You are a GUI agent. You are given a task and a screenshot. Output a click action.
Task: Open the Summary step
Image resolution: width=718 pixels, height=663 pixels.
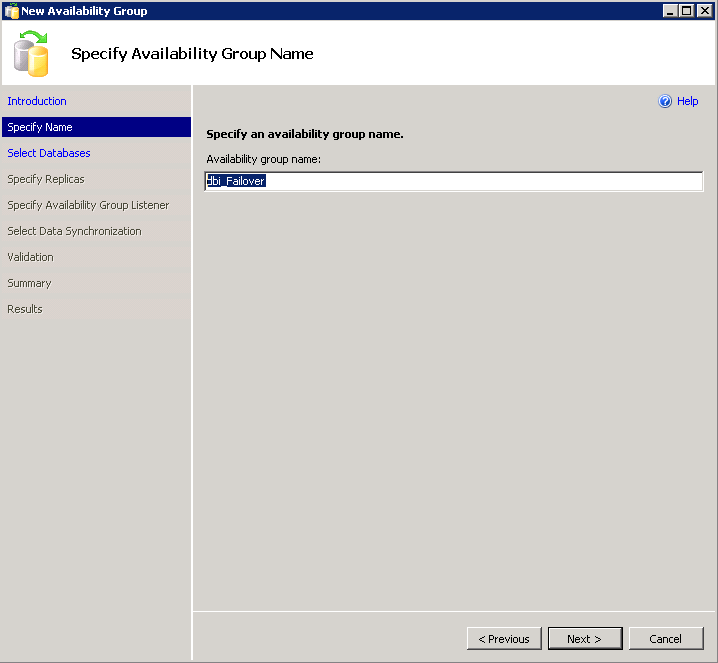[29, 283]
